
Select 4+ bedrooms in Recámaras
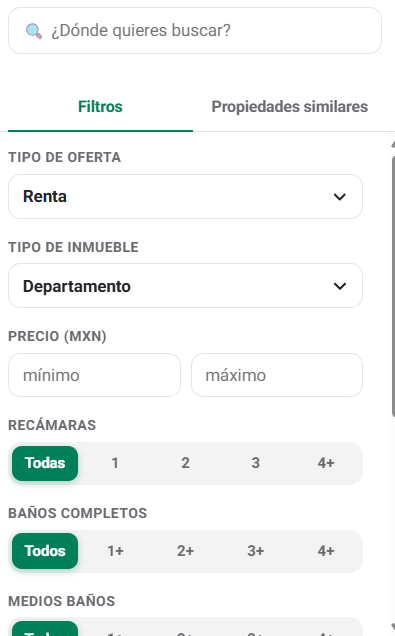326,463
